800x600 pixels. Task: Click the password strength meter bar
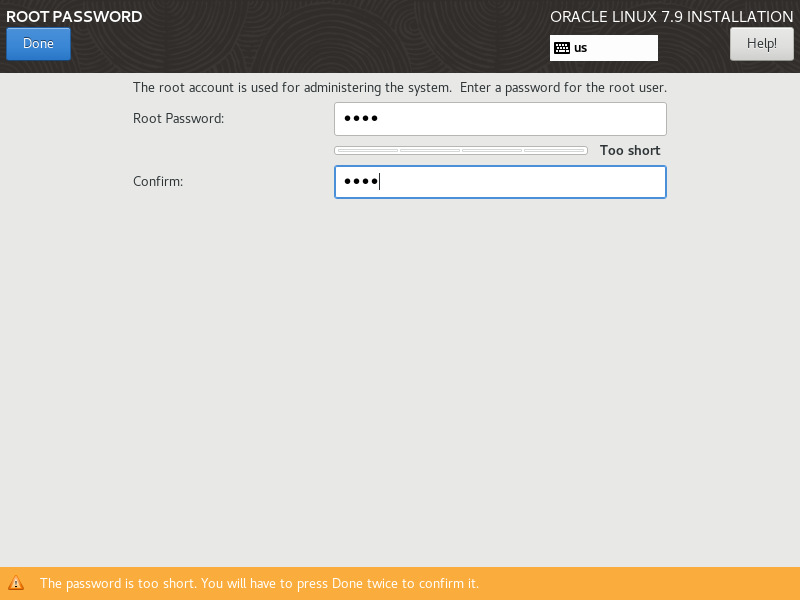click(461, 151)
